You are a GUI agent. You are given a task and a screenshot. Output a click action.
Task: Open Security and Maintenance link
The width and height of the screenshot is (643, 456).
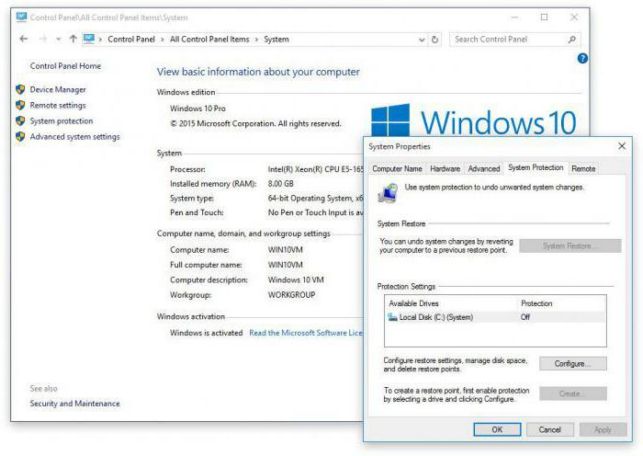tap(75, 404)
